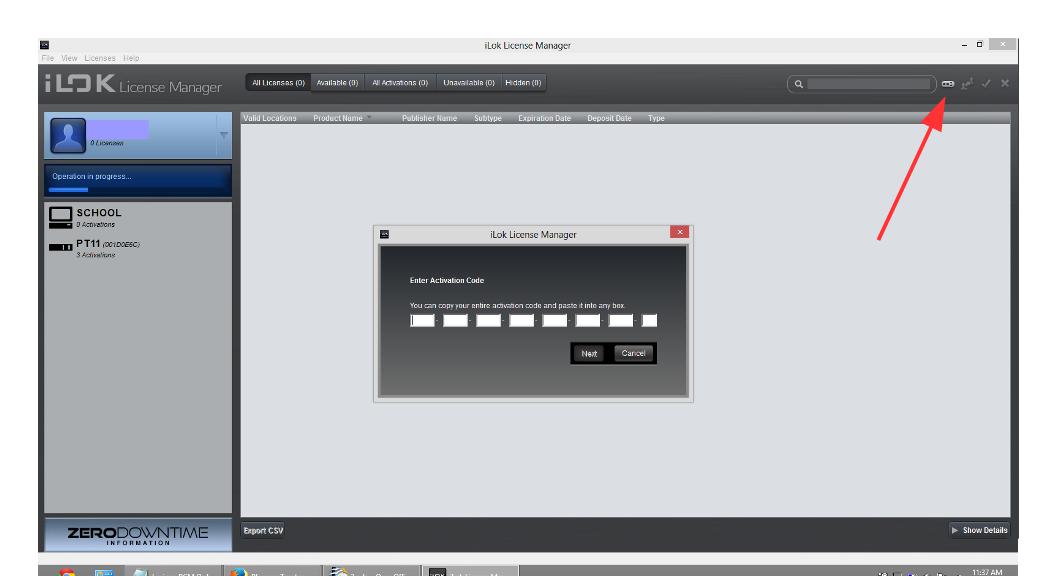Click the greyed X icon in top toolbar

click(x=1005, y=84)
